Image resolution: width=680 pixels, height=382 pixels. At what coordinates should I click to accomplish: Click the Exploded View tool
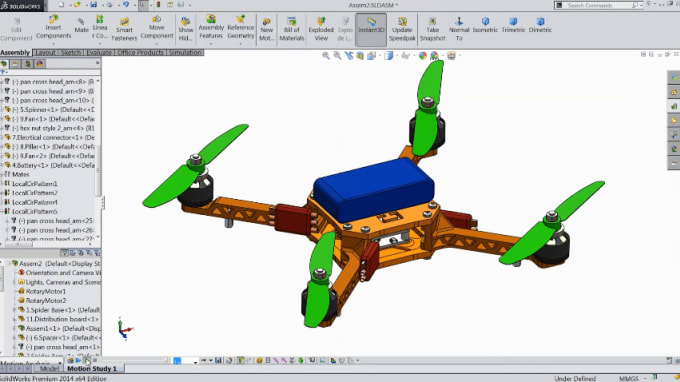321,29
